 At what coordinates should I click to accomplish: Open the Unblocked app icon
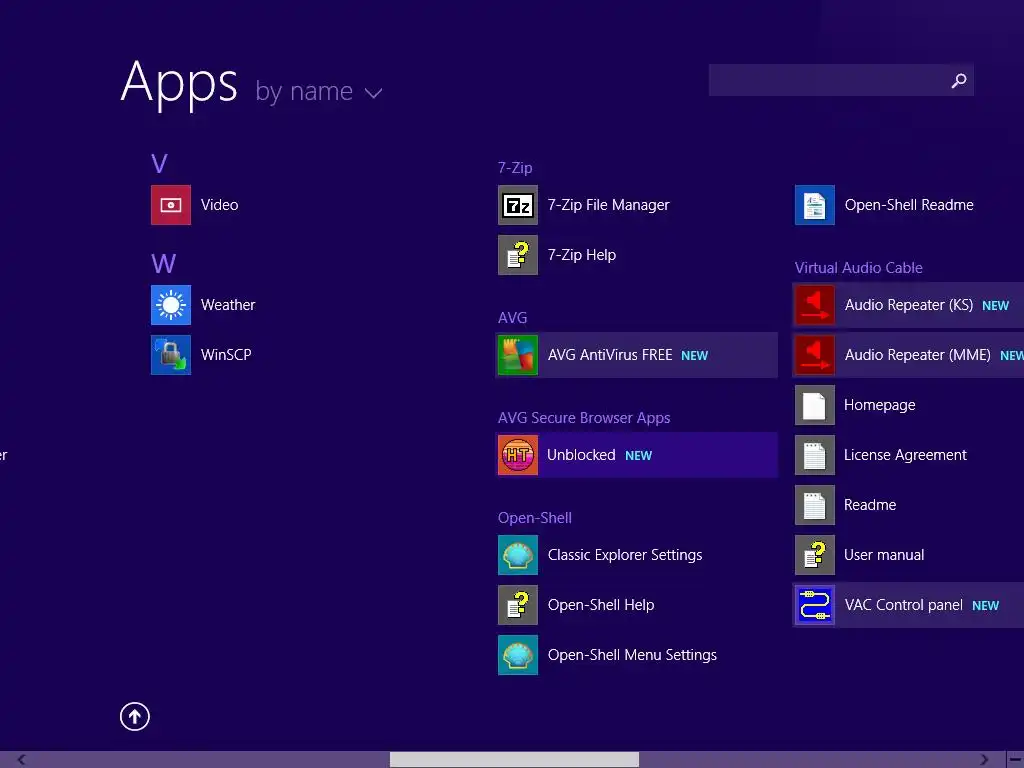[x=518, y=455]
